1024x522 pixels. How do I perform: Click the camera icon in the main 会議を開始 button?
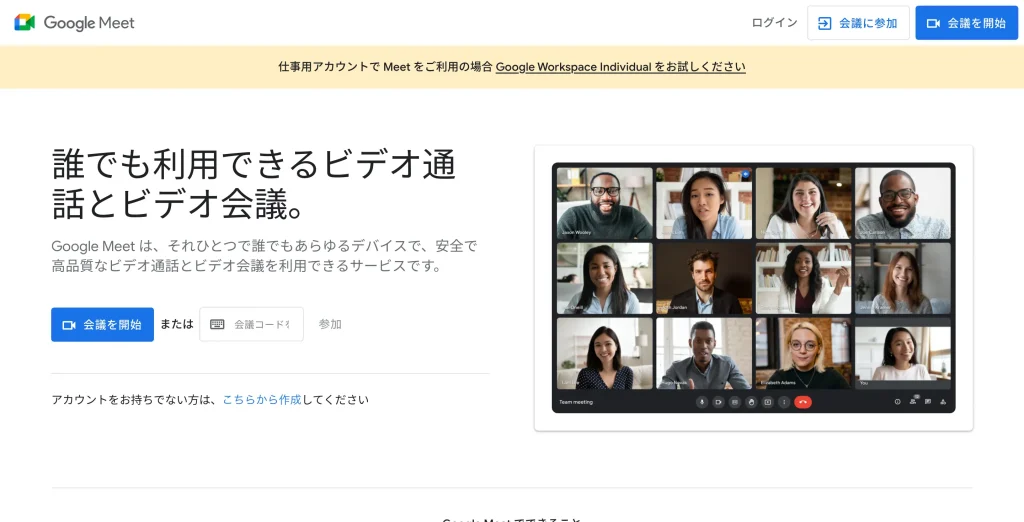click(69, 325)
